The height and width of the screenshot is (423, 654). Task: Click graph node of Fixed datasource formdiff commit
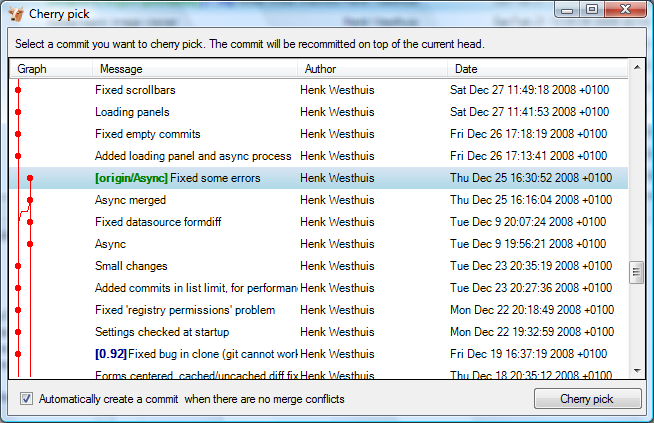(30, 222)
